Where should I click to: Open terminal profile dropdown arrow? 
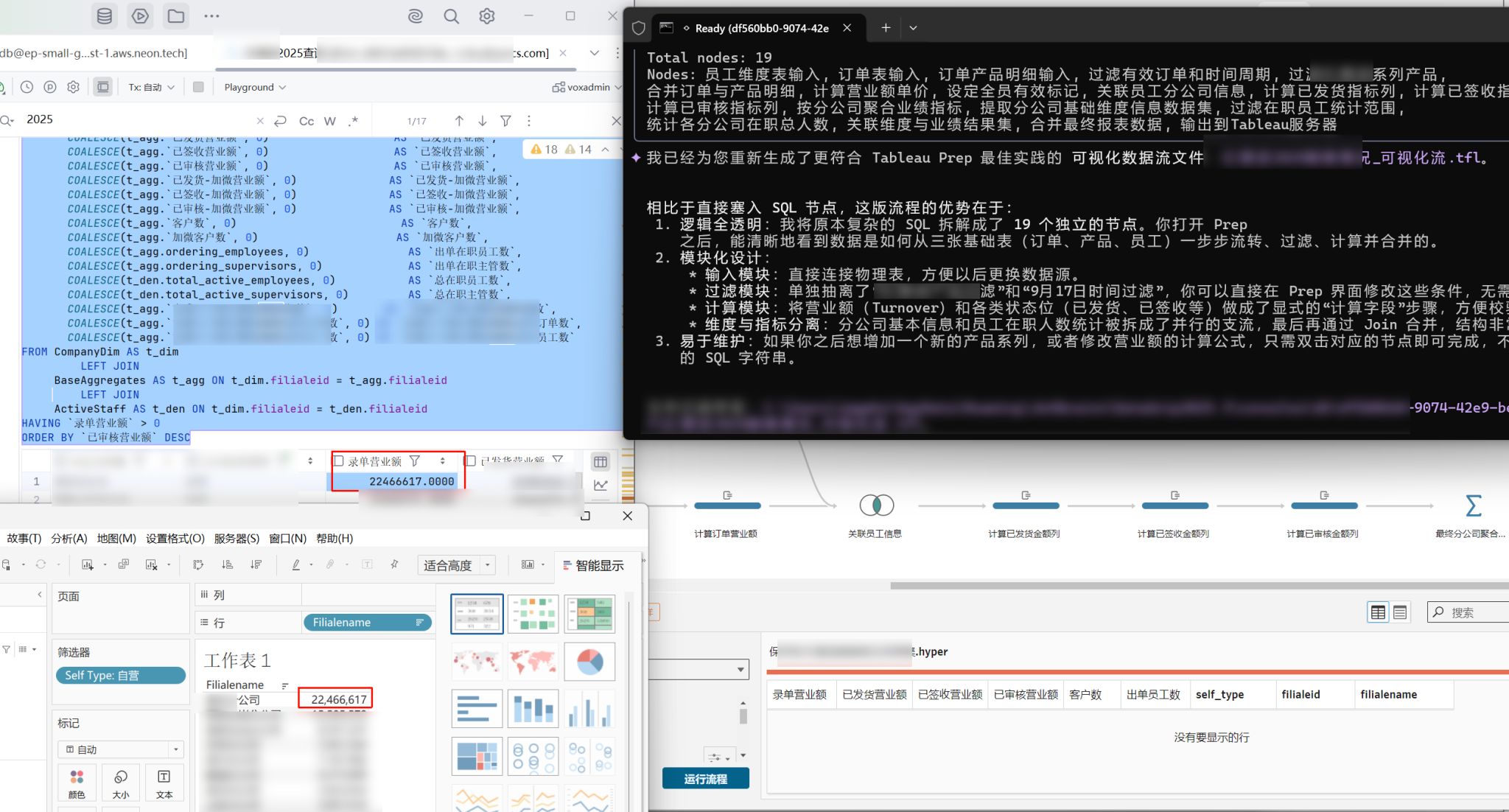(x=913, y=28)
